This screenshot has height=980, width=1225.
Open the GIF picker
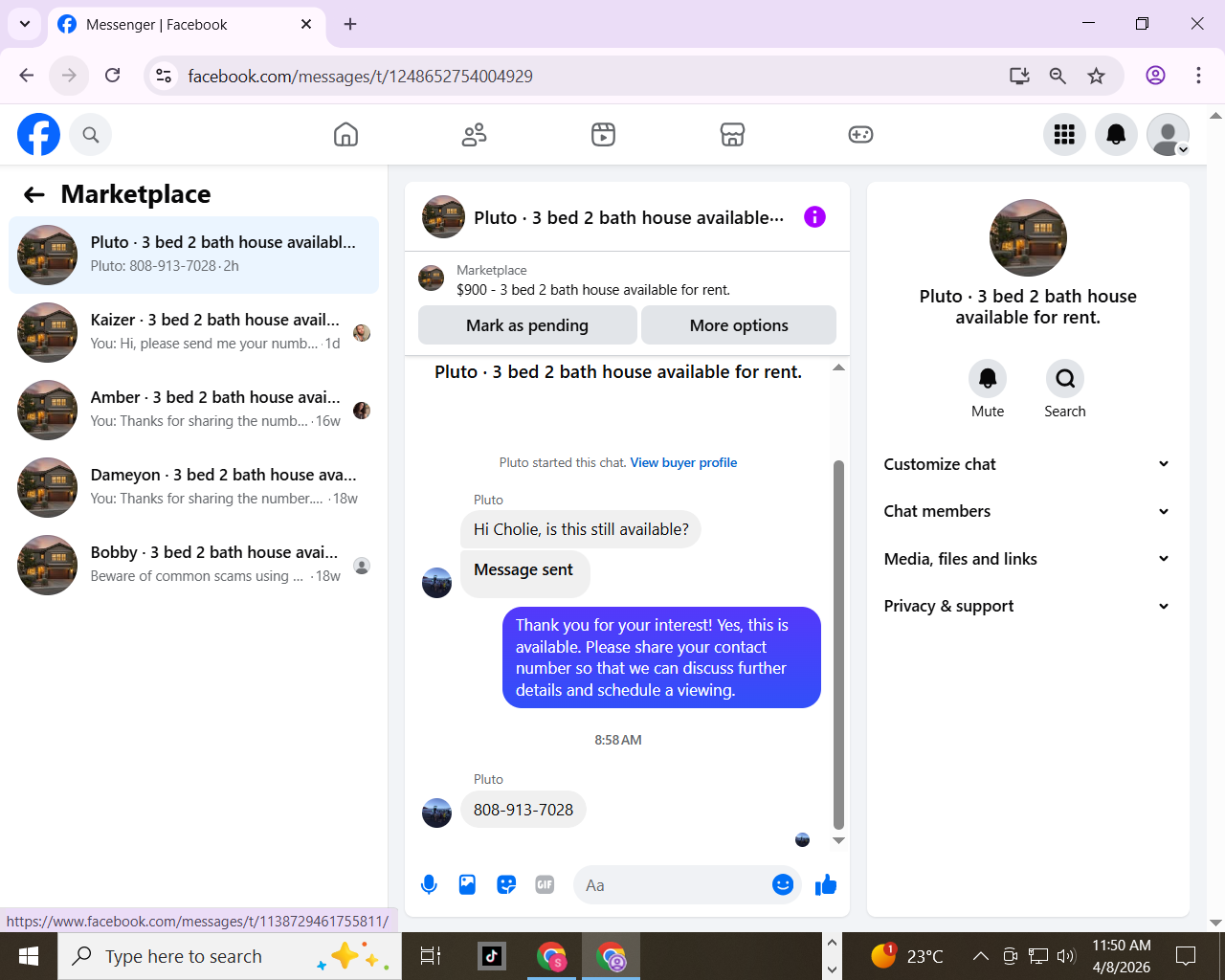click(545, 885)
